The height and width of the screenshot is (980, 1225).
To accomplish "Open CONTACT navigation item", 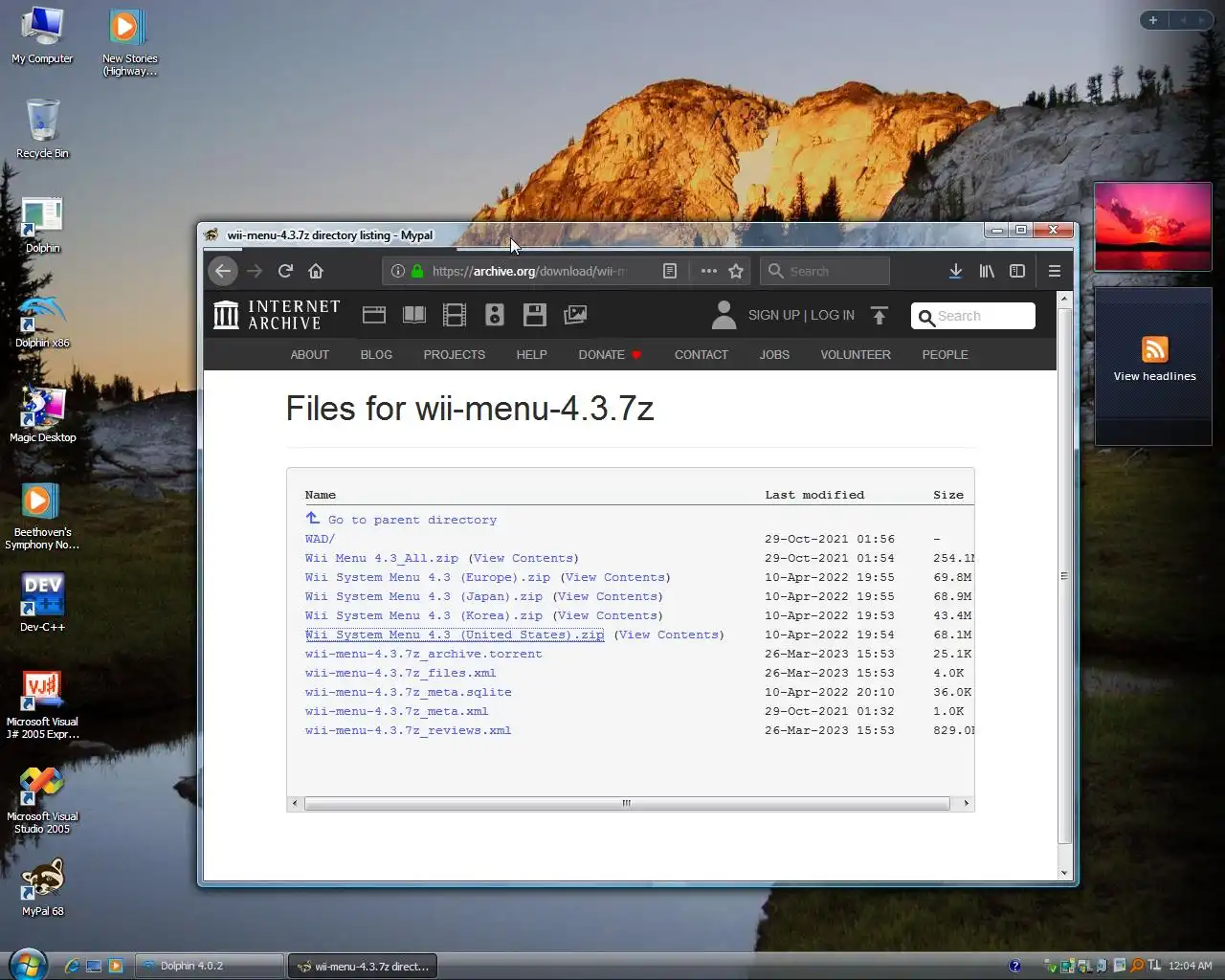I will (702, 354).
